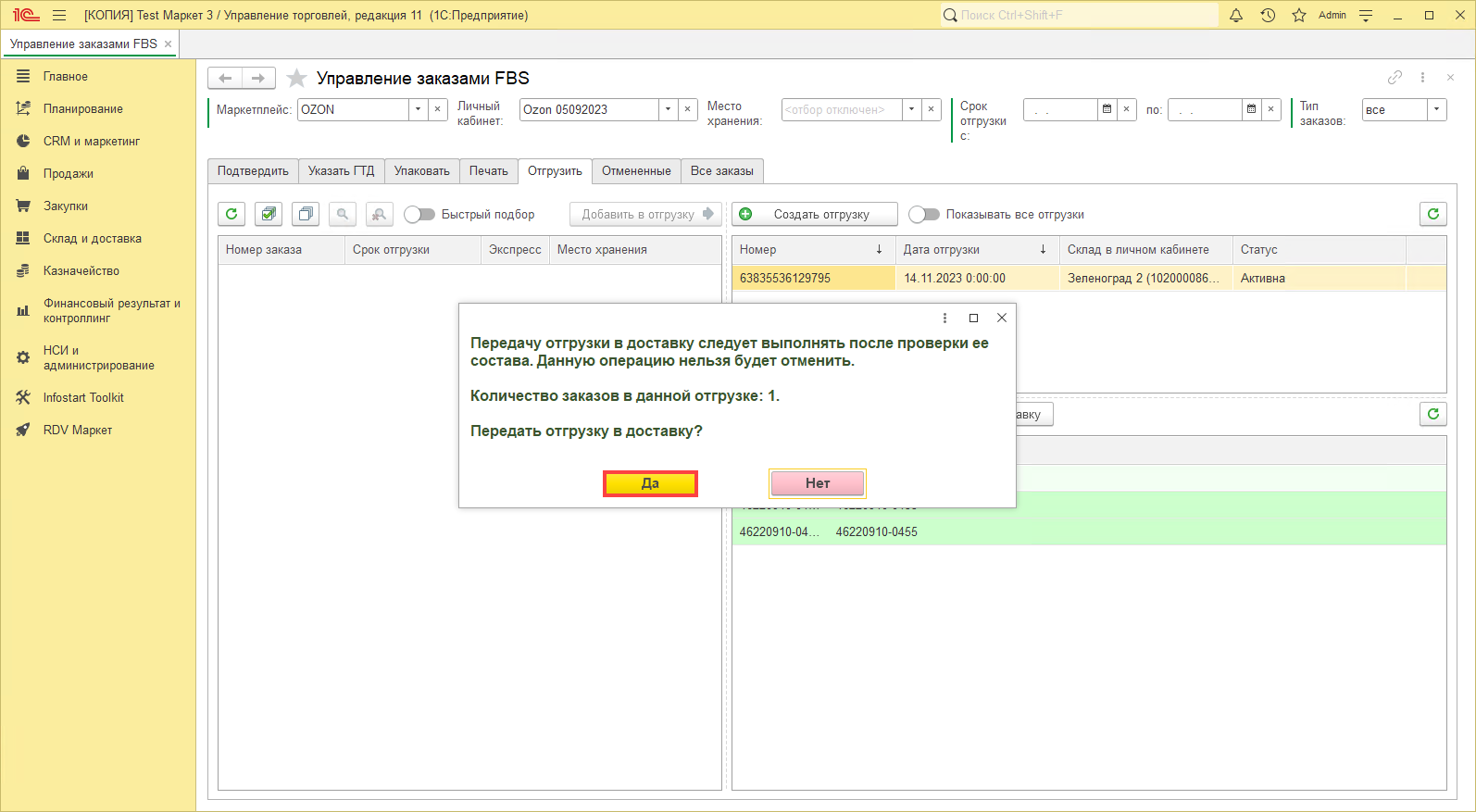Enable the Быстрый подбор toggle

pos(419,214)
